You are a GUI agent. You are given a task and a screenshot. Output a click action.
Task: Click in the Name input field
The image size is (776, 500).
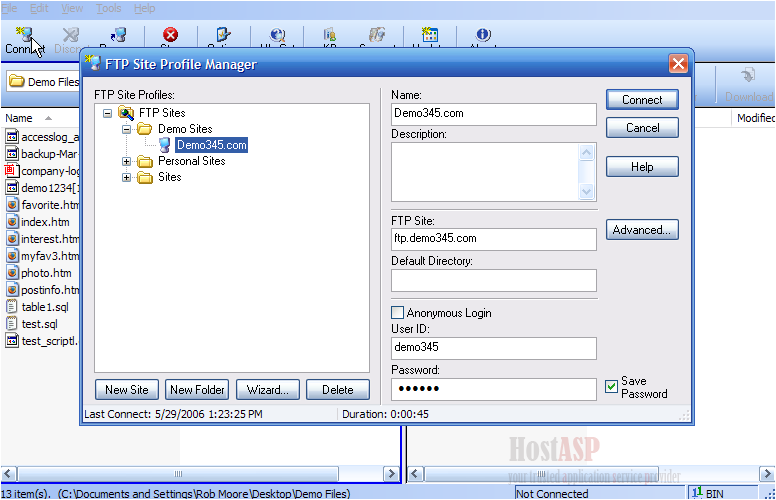pyautogui.click(x=493, y=114)
